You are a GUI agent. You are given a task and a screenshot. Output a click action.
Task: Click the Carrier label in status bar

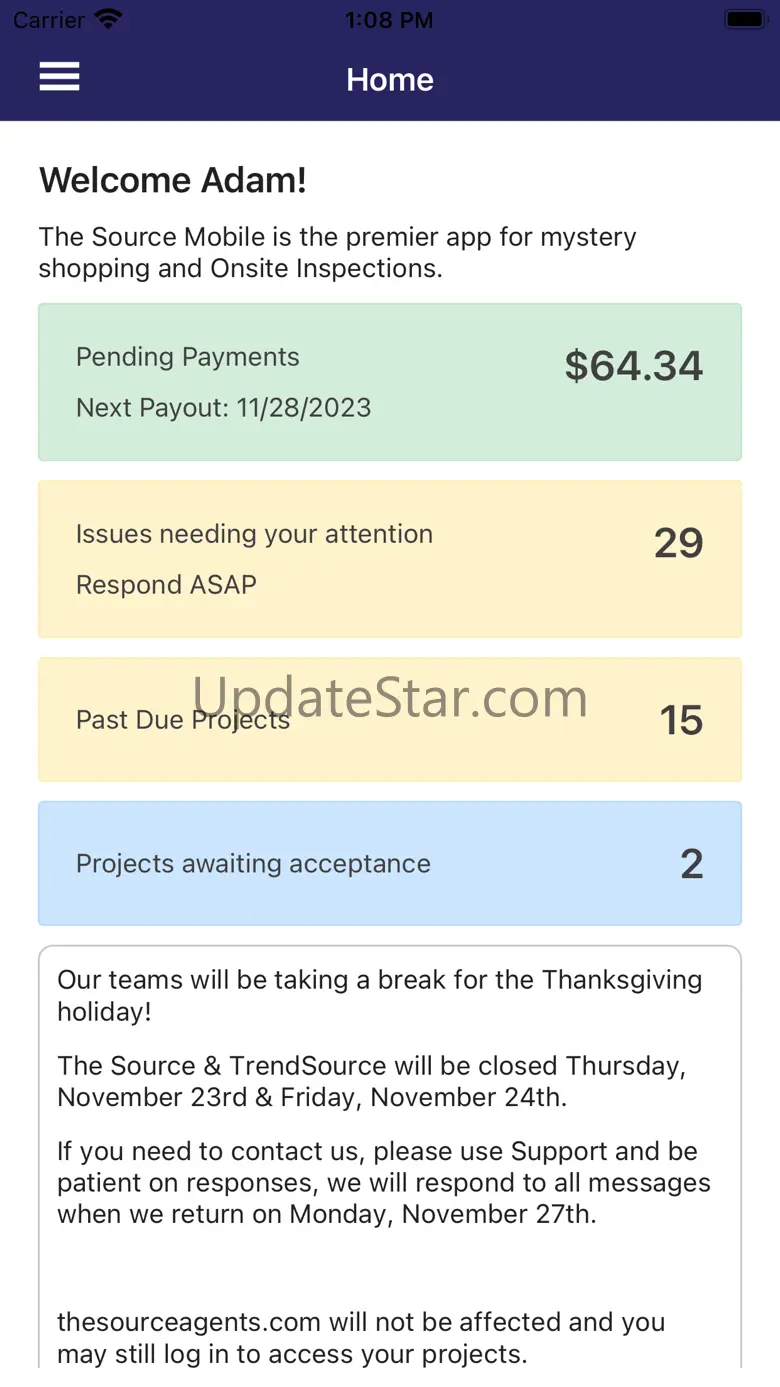[49, 19]
